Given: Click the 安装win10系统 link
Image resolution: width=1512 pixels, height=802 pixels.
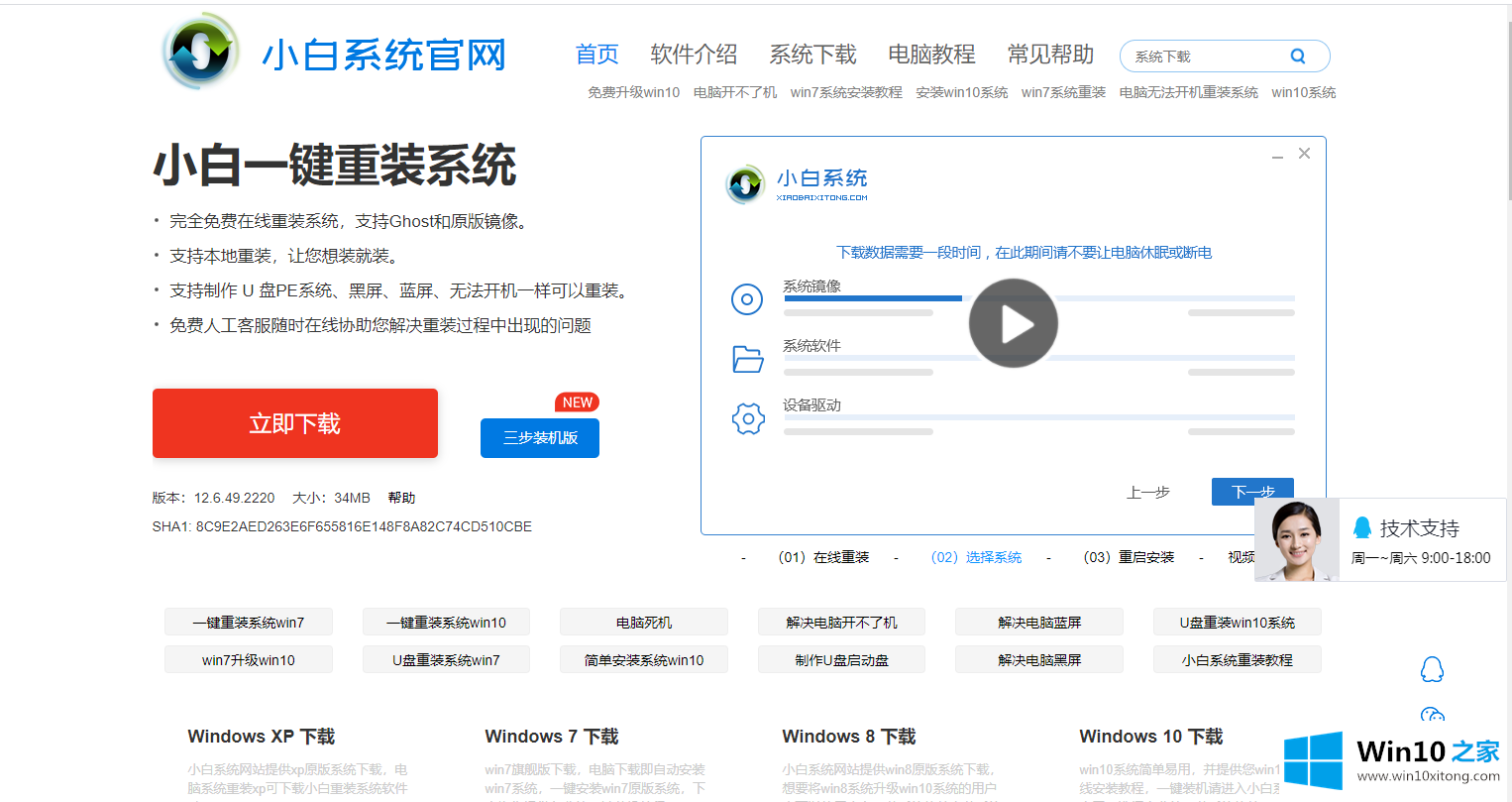Looking at the screenshot, I should pyautogui.click(x=962, y=92).
